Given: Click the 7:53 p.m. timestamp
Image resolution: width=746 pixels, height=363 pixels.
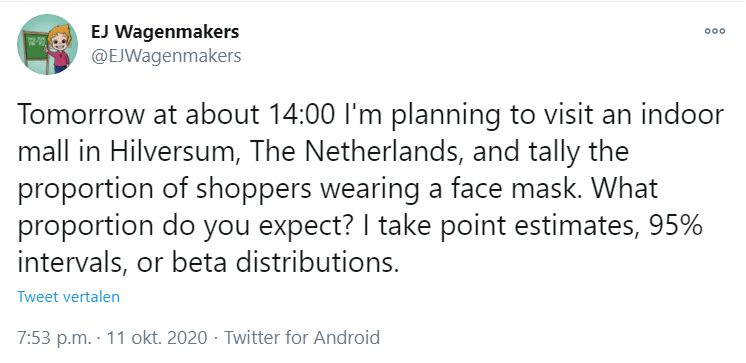Looking at the screenshot, I should click(54, 338).
